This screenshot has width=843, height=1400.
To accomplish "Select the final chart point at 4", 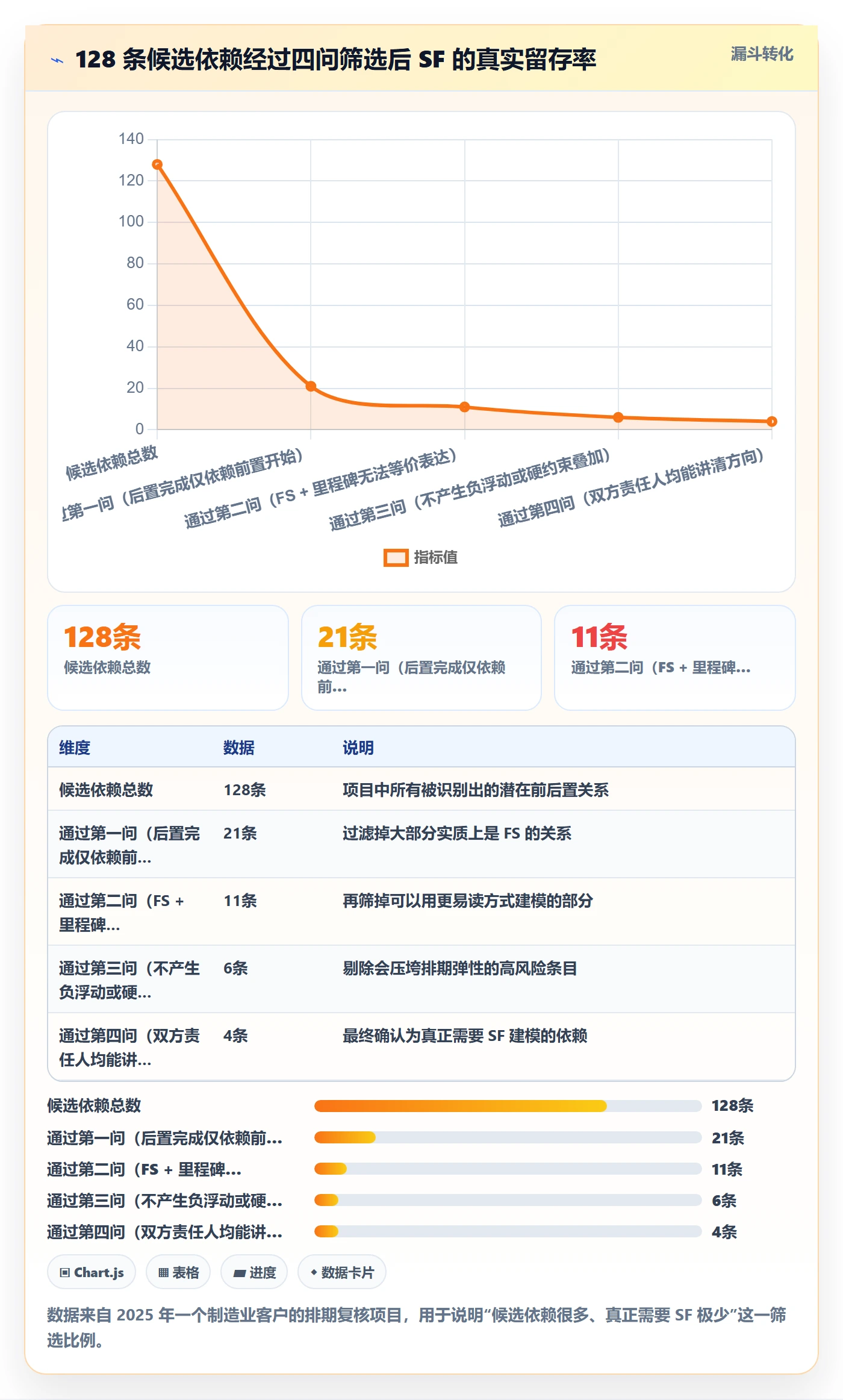I will coord(772,422).
